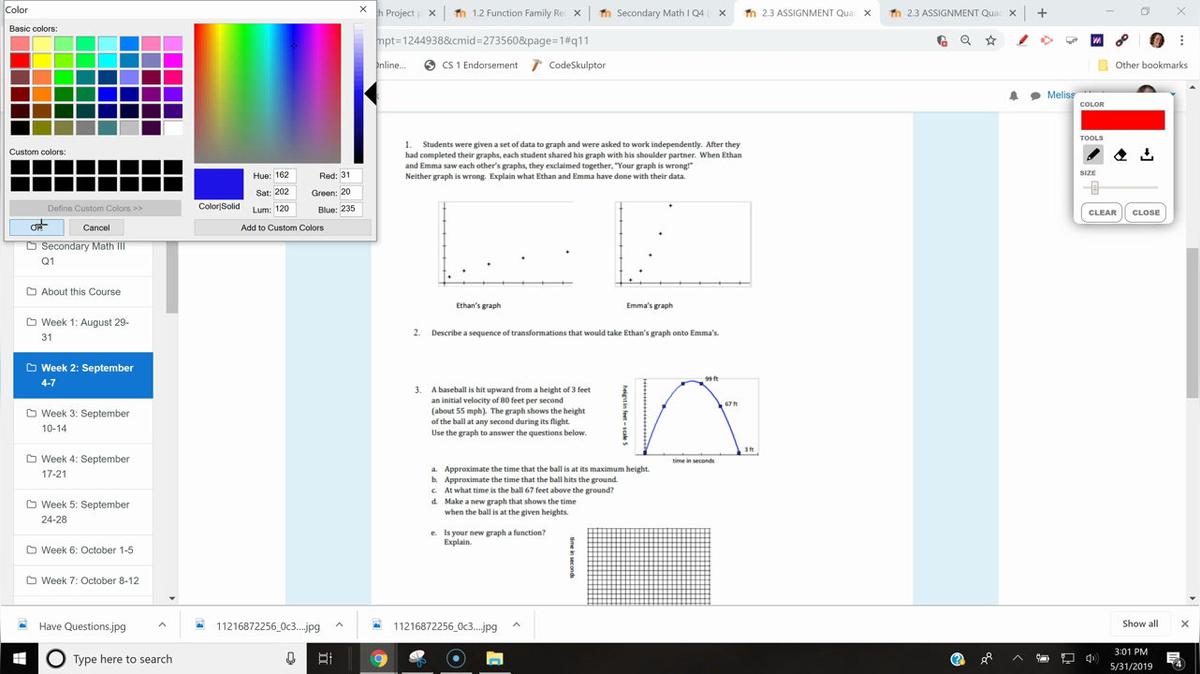This screenshot has height=674, width=1200.
Task: Open the messages chat bubble icon
Action: (x=1033, y=95)
